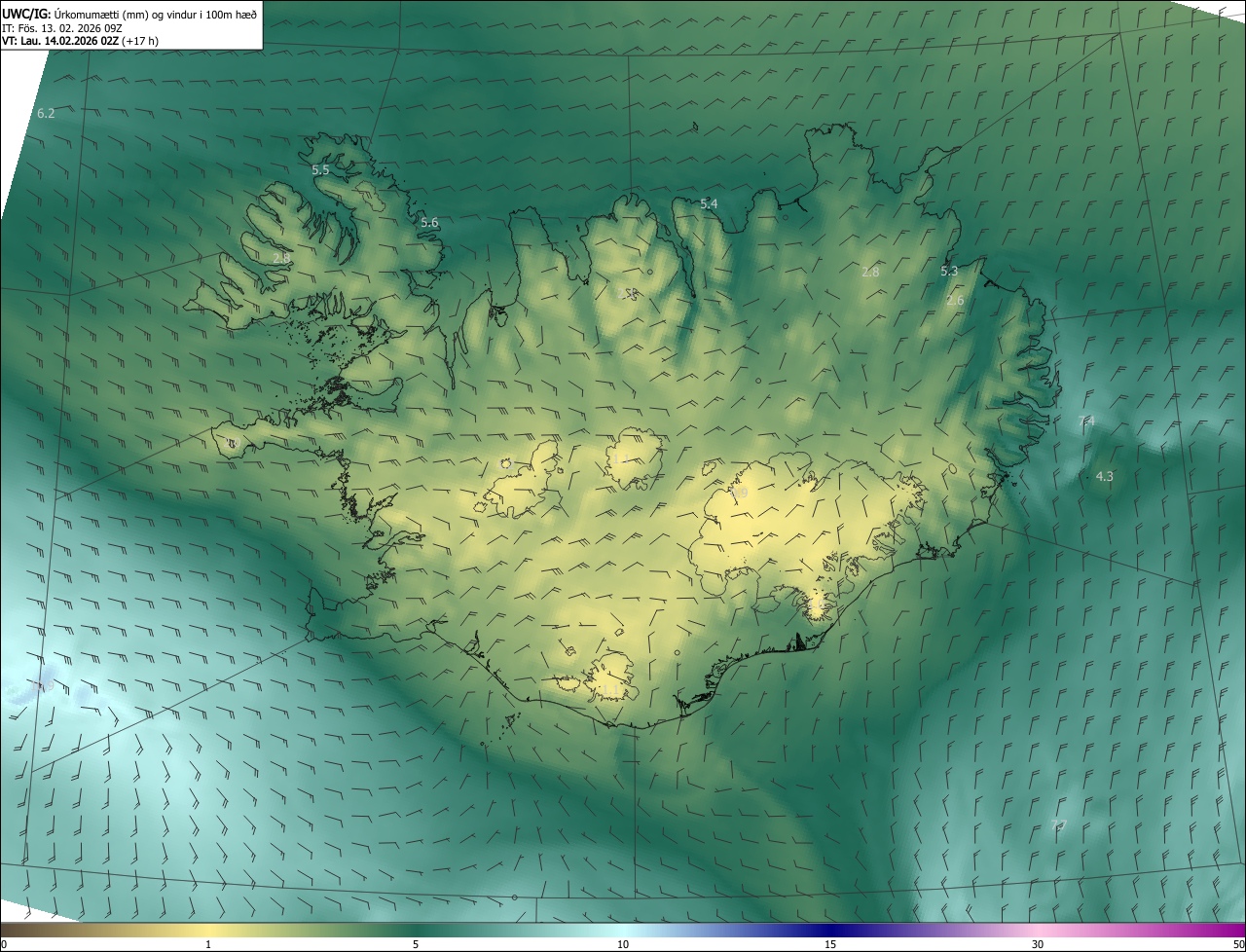This screenshot has height=952, width=1246.
Task: Click the 10 tick on the color scale
Action: tap(623, 944)
